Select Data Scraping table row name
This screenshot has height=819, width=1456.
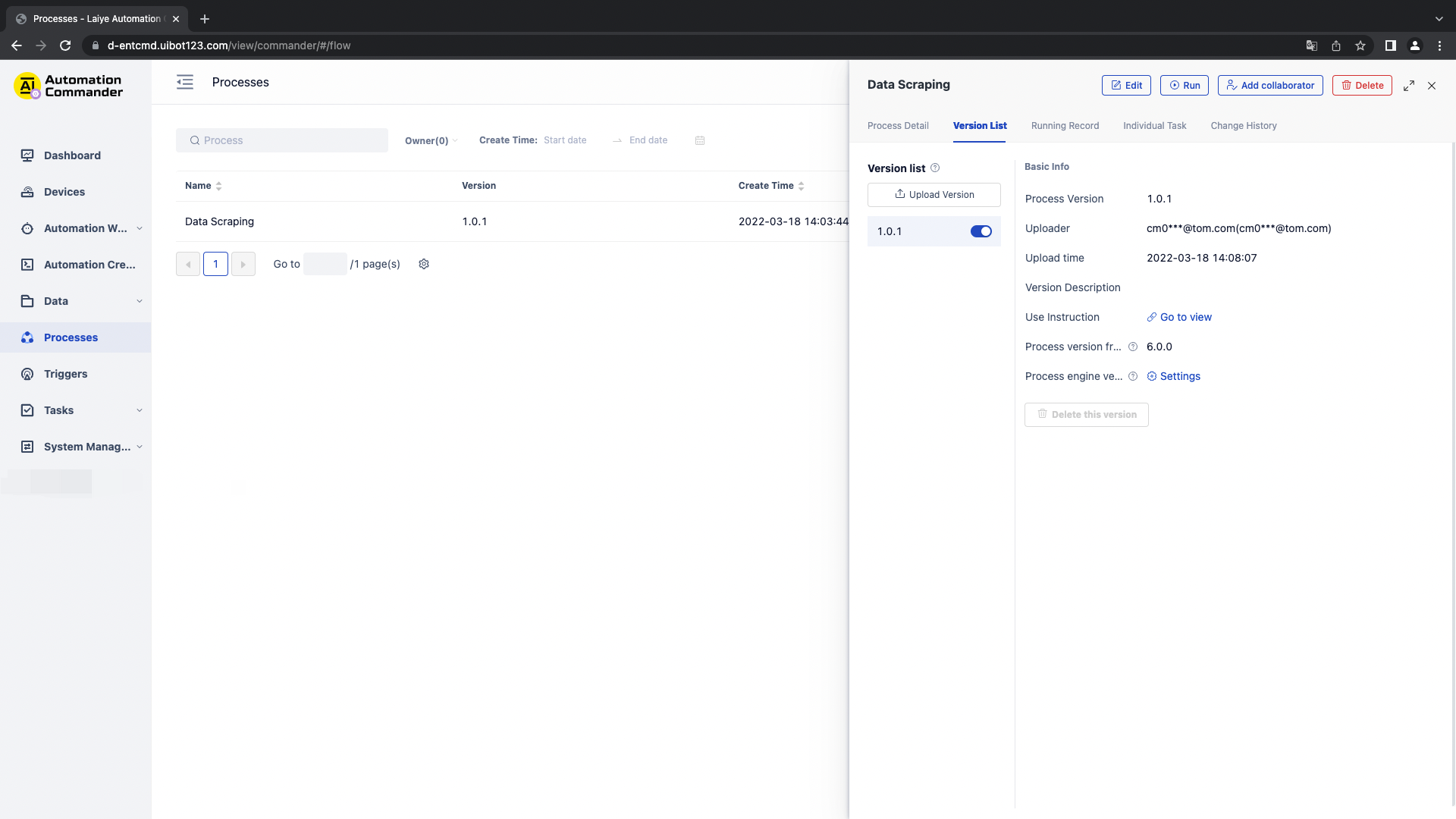[x=219, y=221]
